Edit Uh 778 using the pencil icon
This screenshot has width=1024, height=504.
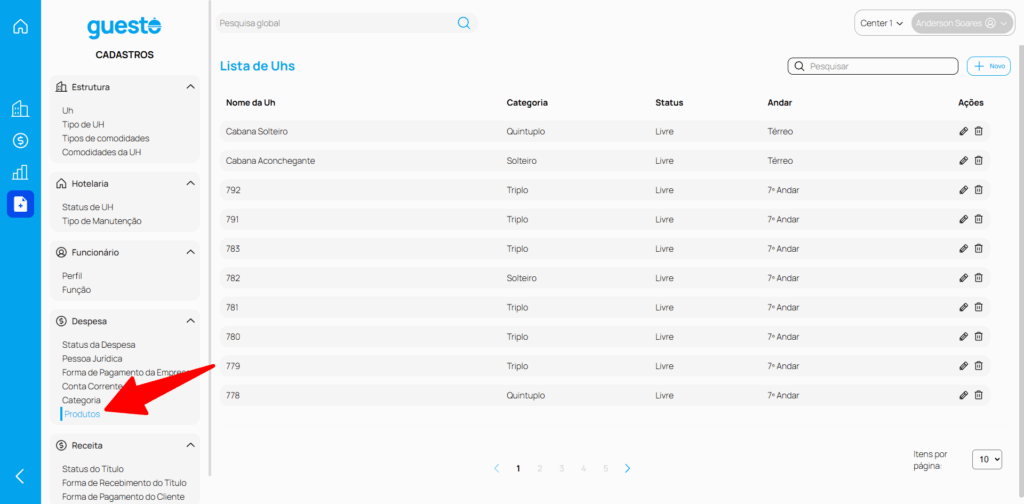tap(963, 395)
